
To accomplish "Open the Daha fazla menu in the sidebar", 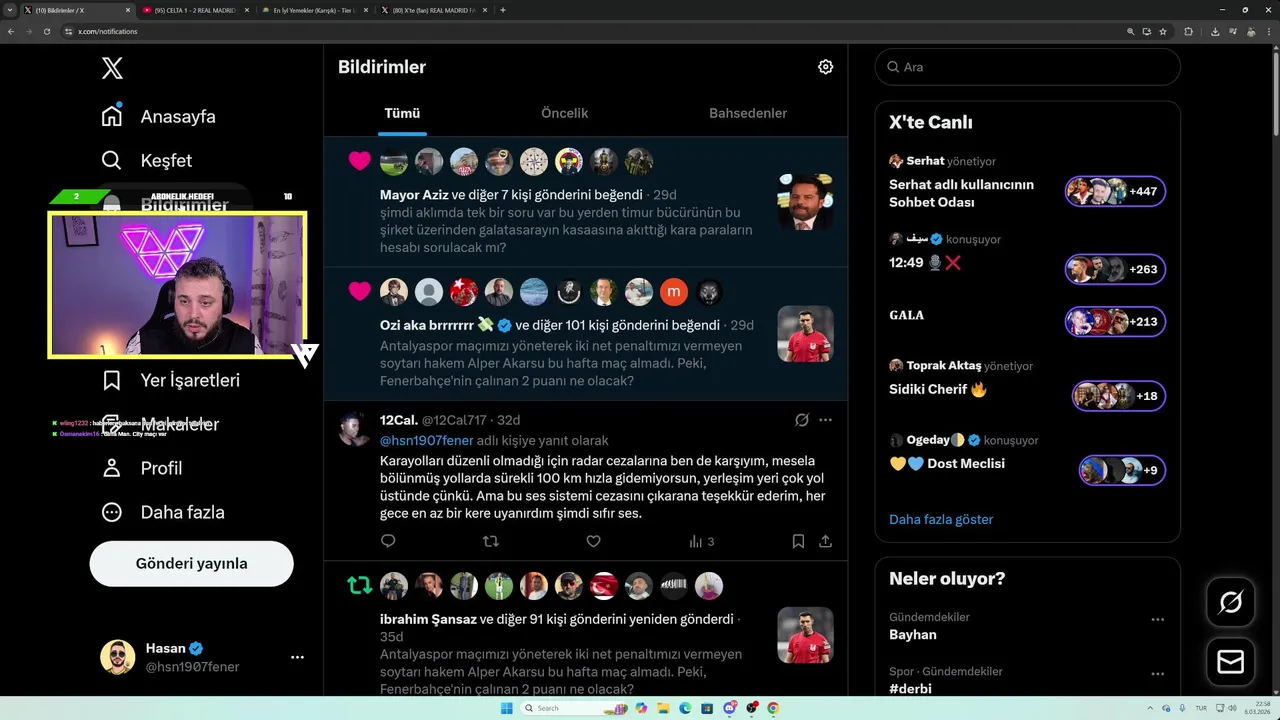I will (x=163, y=512).
